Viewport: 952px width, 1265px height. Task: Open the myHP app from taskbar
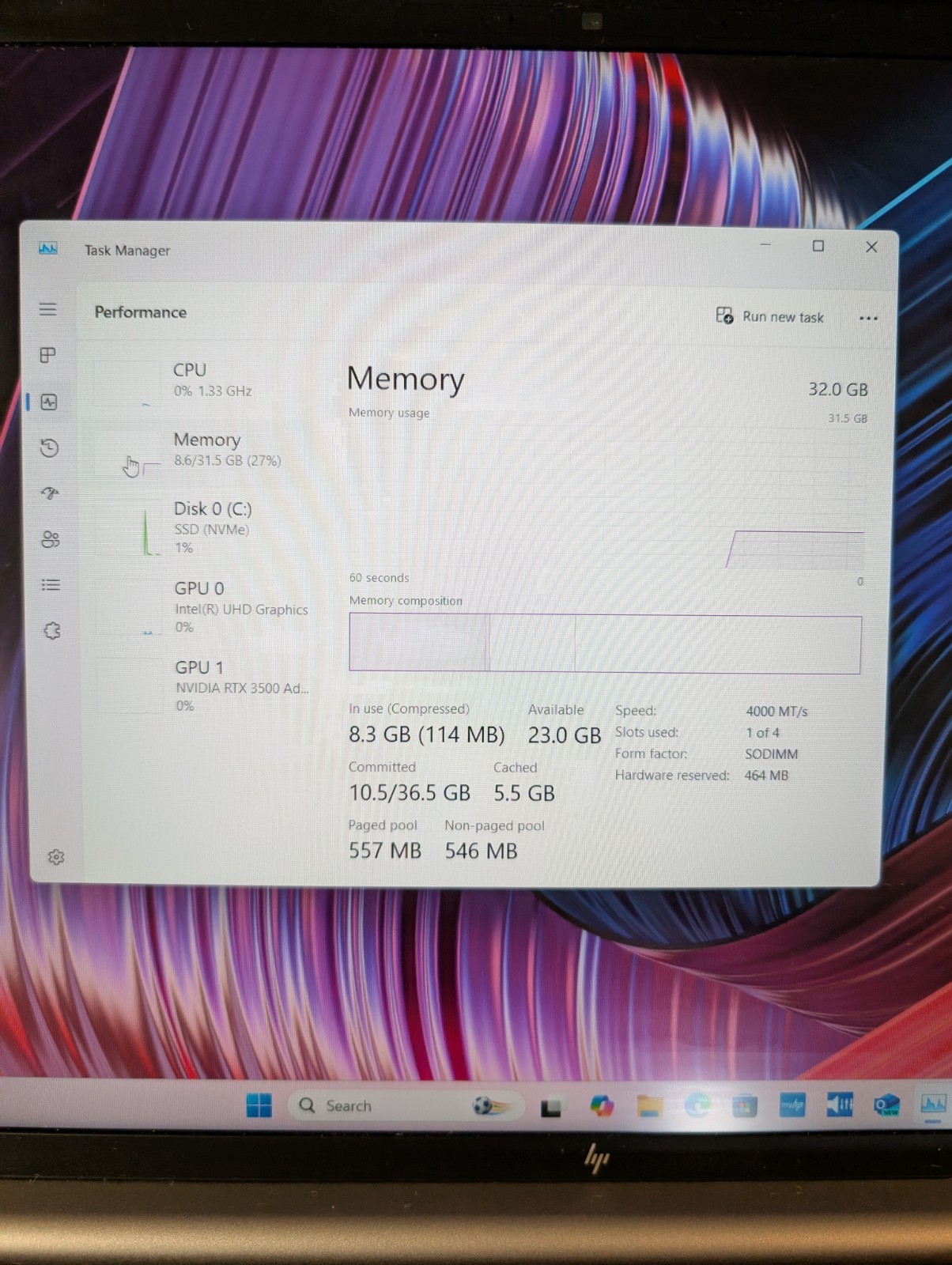[x=791, y=1105]
